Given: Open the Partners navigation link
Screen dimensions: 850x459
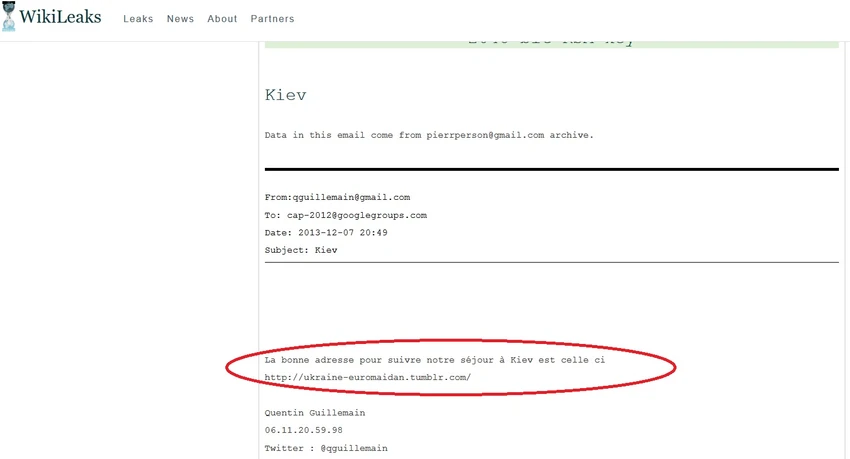Looking at the screenshot, I should coord(272,18).
